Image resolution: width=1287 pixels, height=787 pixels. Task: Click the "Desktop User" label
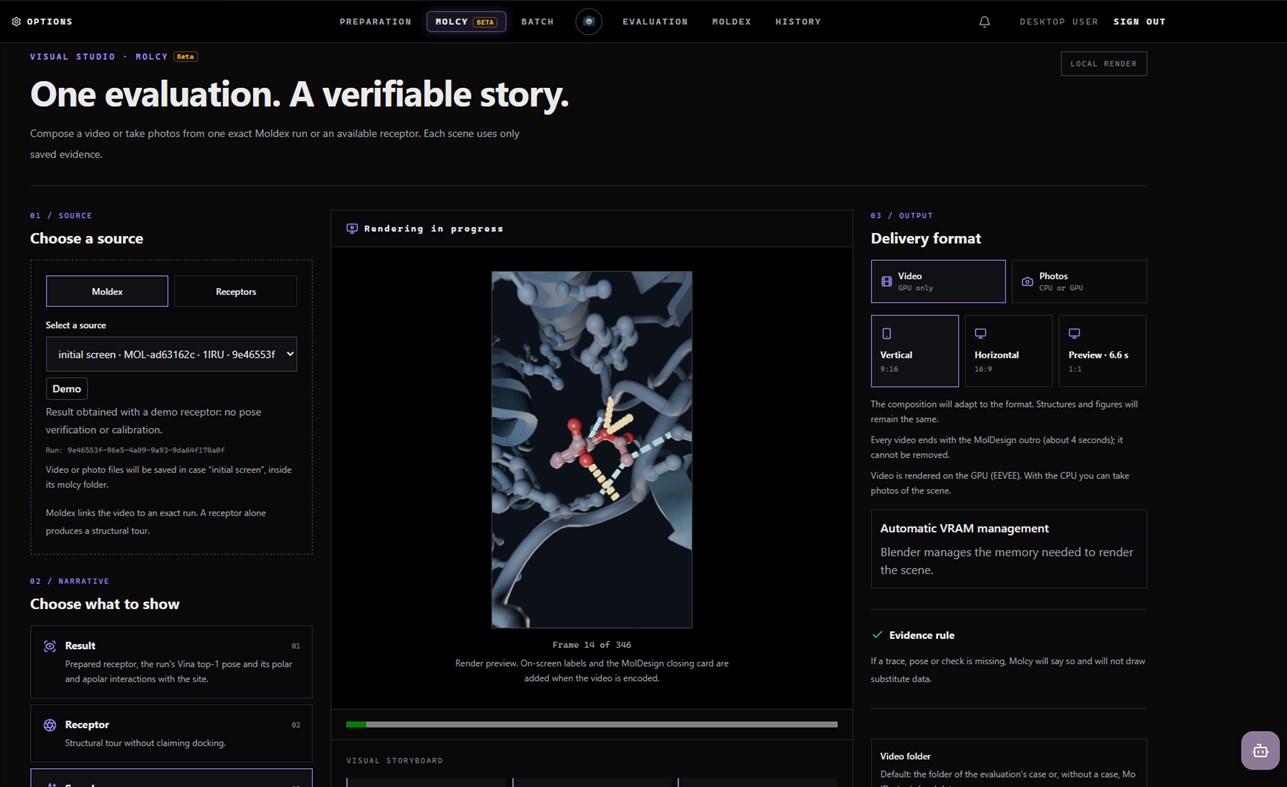(1058, 21)
